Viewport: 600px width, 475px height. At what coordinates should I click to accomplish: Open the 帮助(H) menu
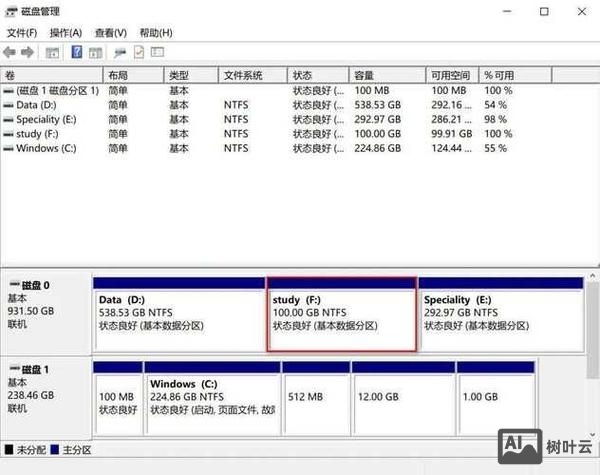point(155,32)
